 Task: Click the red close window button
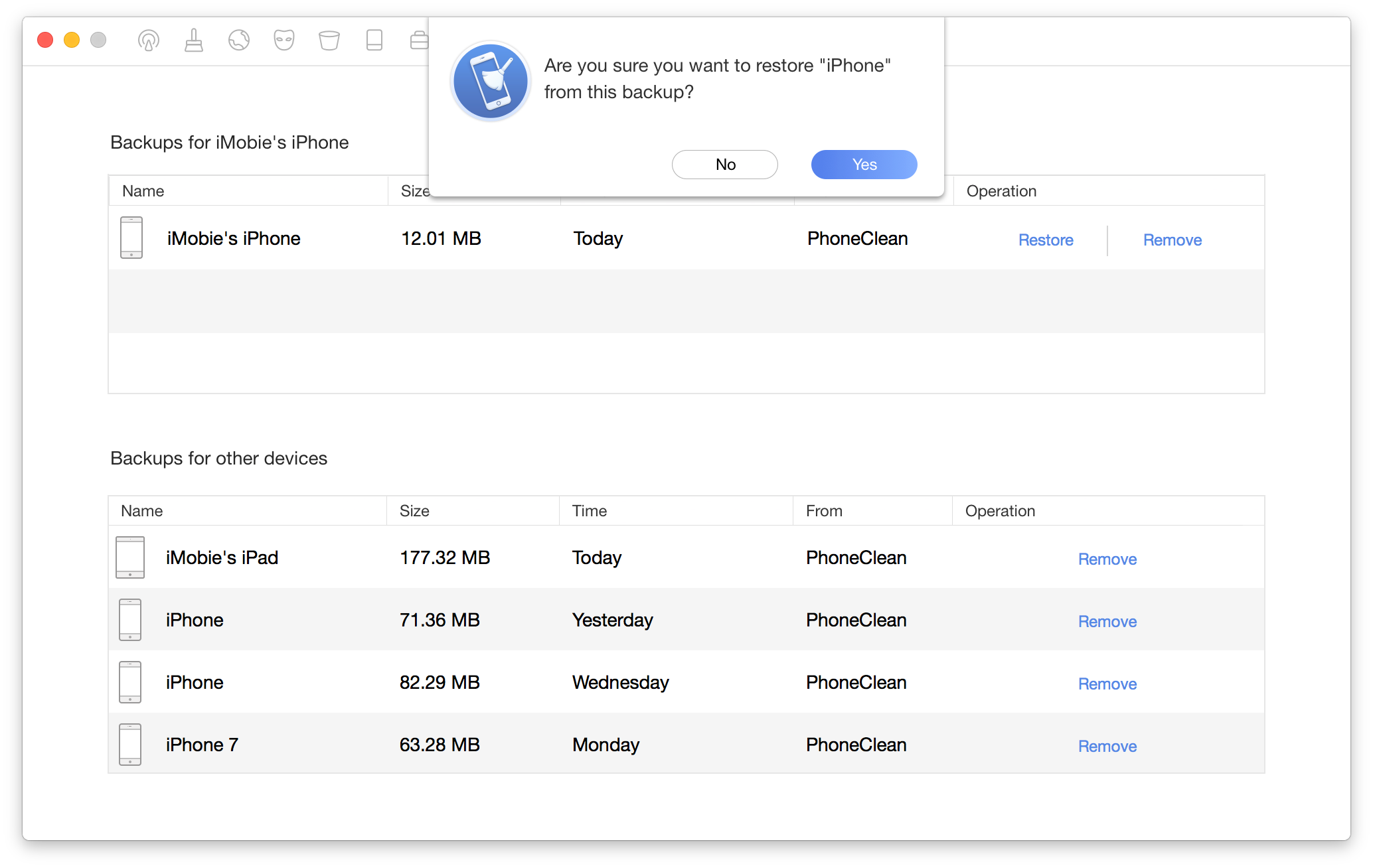pos(45,40)
